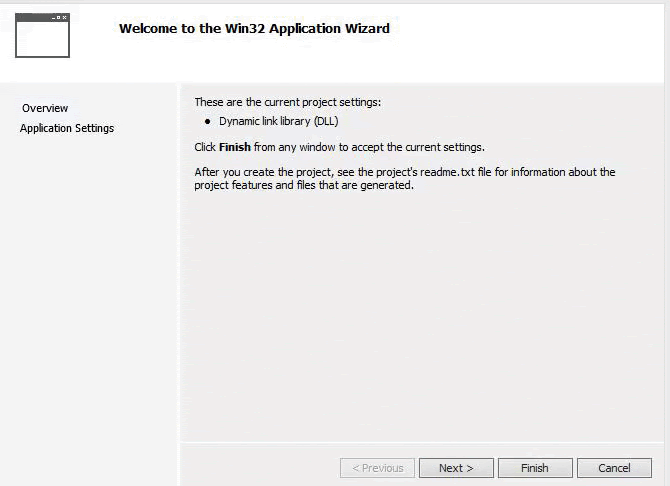
Task: Click the wizard title 'Welcome to the Win32 Application Wizard'
Action: point(254,29)
